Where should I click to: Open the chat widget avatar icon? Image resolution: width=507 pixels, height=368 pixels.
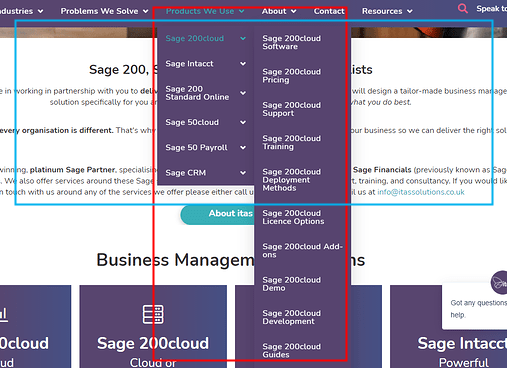coord(499,283)
